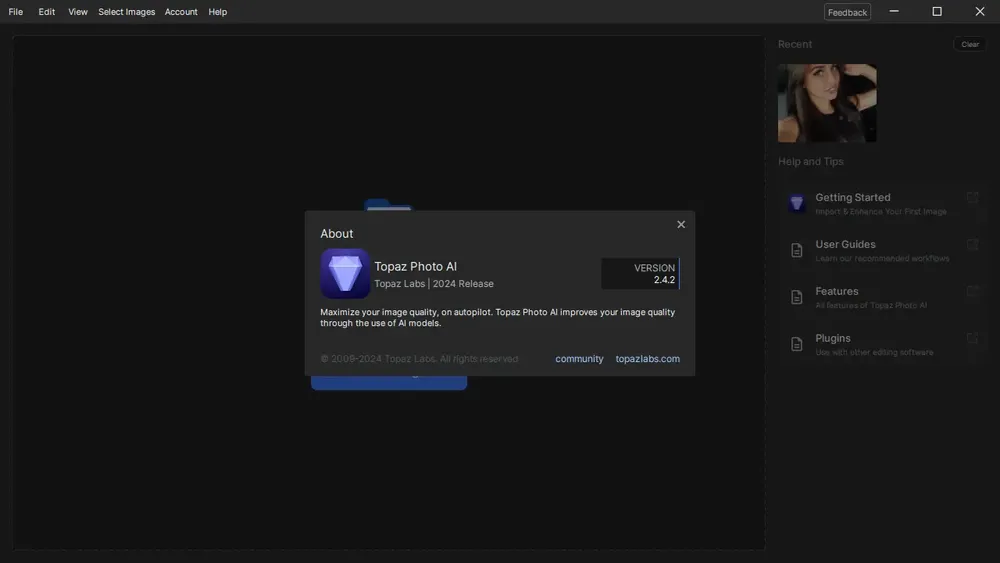Click the Plugins document icon
The width and height of the screenshot is (1000, 563).
[797, 344]
